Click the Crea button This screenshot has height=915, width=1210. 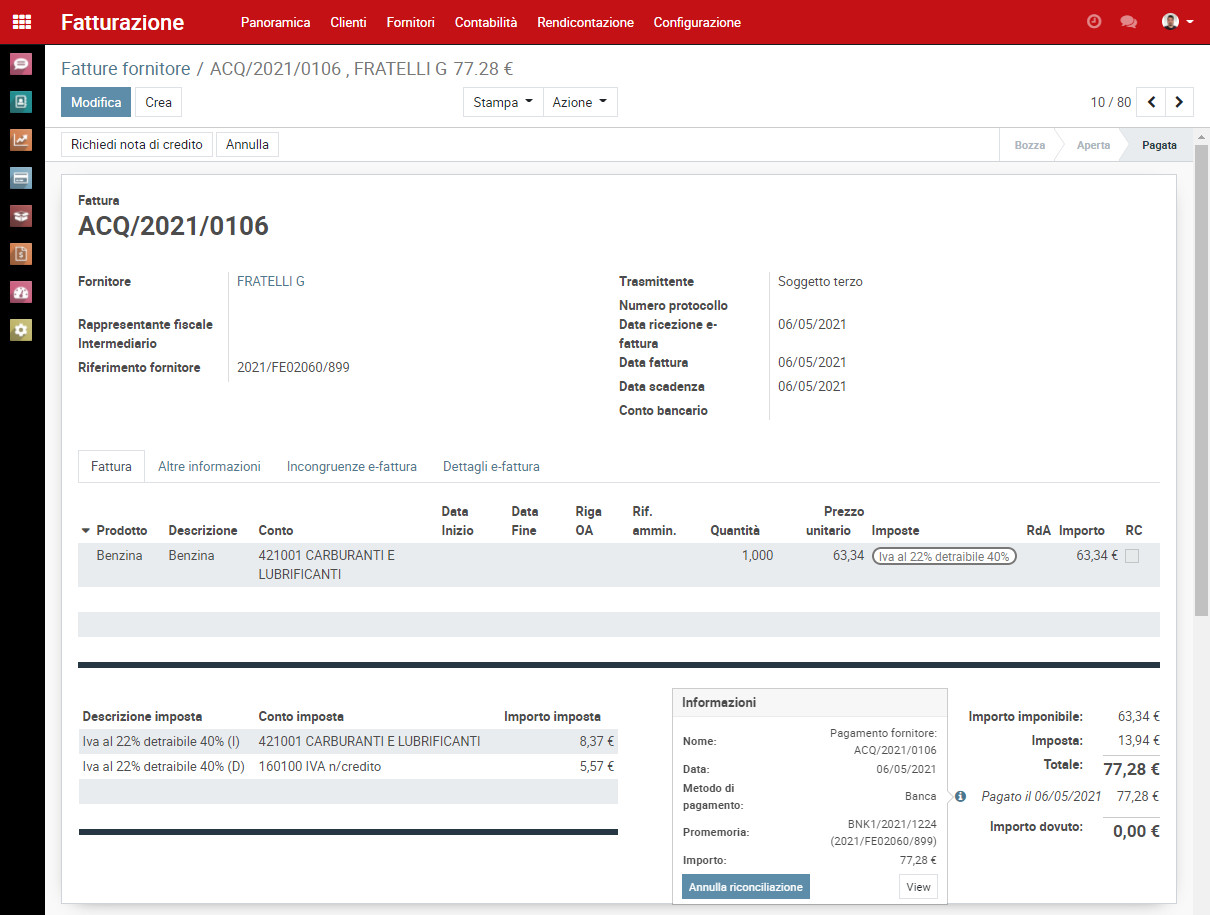[x=159, y=102]
